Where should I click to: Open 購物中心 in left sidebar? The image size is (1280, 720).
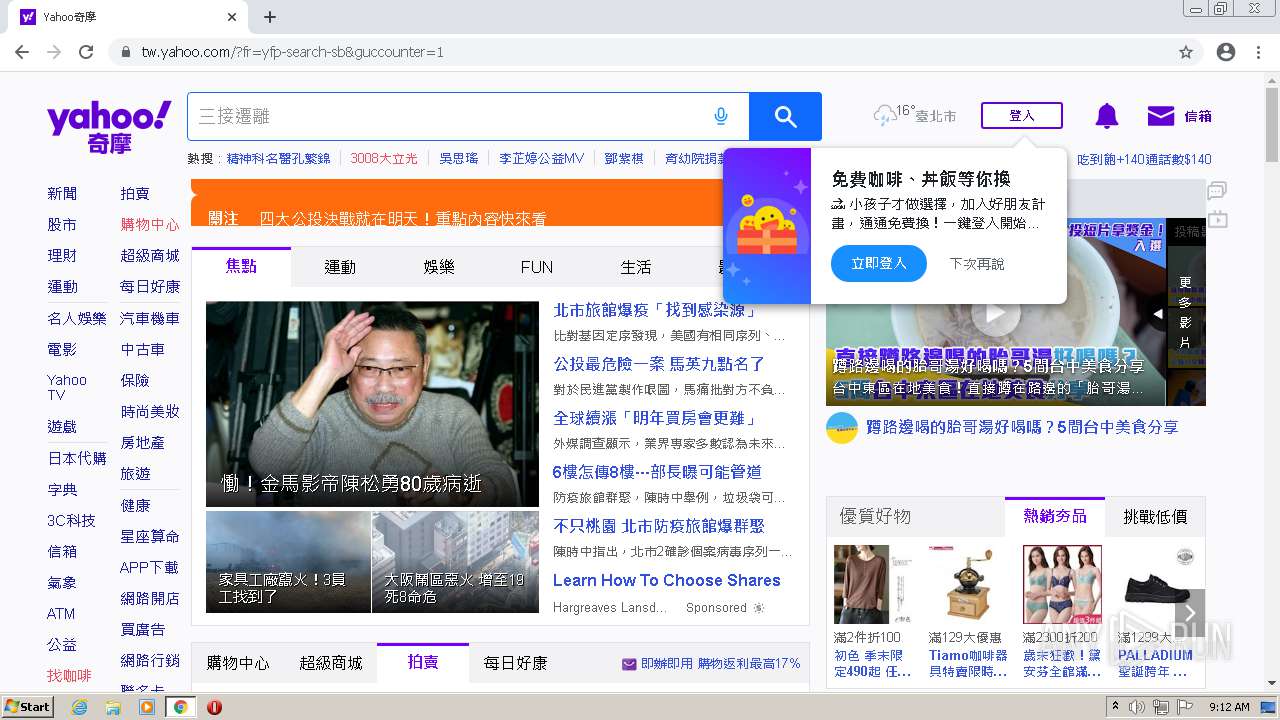[150, 224]
